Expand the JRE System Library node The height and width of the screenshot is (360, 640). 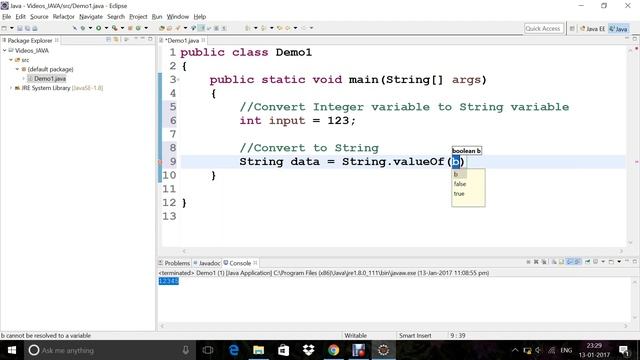click(x=11, y=88)
